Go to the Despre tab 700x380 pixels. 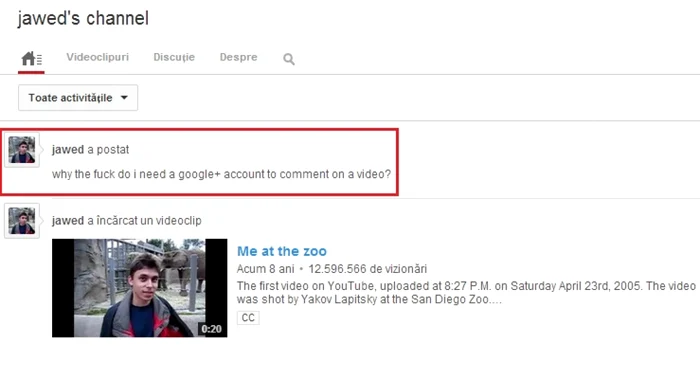tap(238, 57)
